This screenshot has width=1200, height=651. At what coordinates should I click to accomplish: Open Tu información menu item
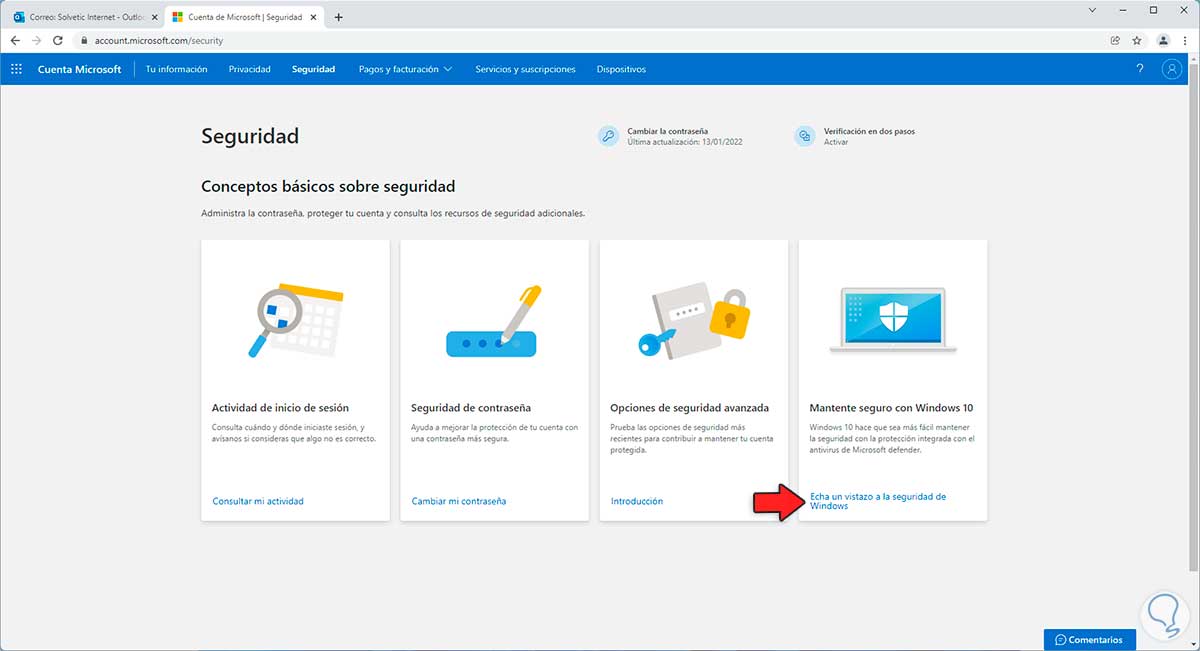point(176,69)
